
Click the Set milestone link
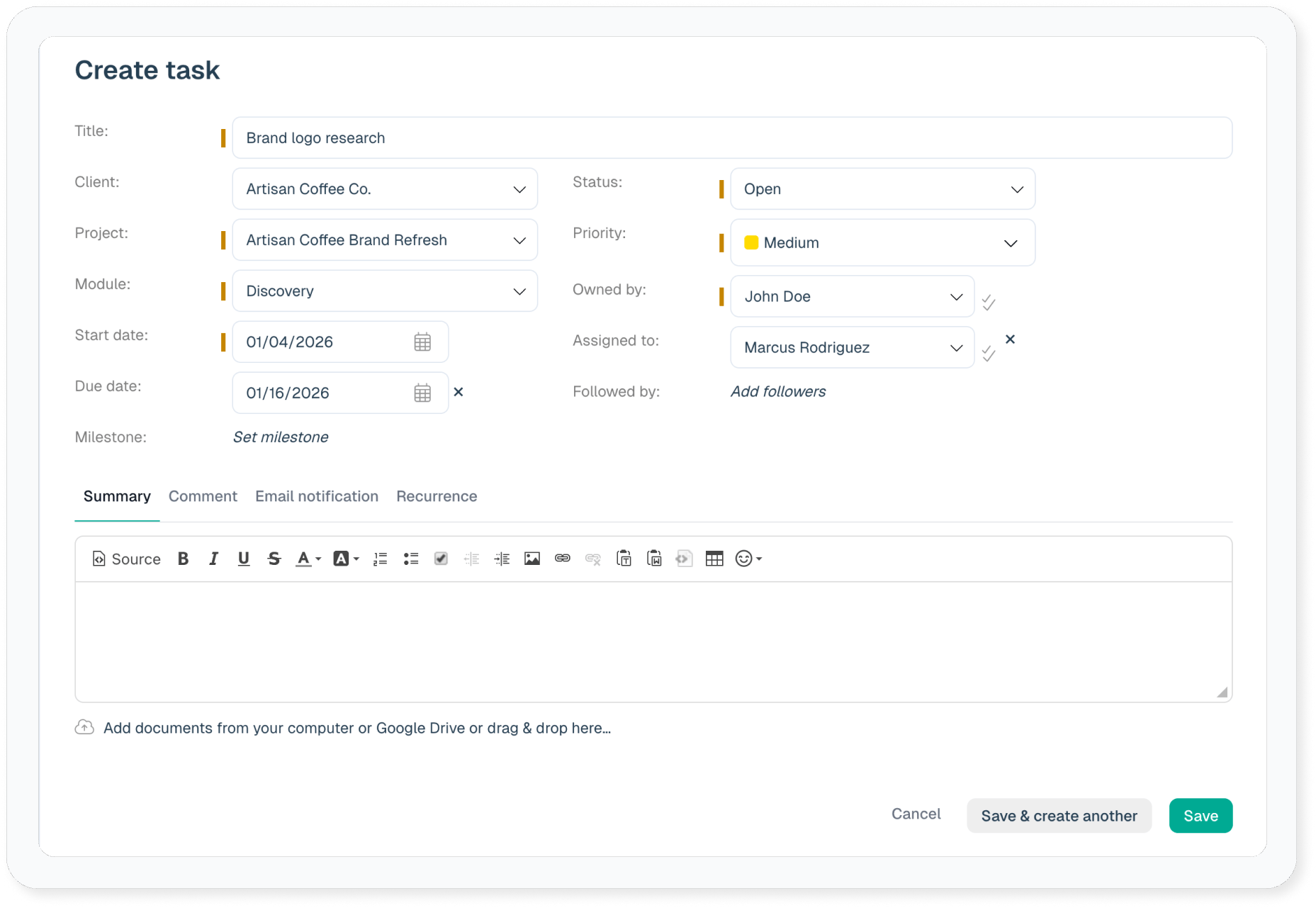coord(281,437)
